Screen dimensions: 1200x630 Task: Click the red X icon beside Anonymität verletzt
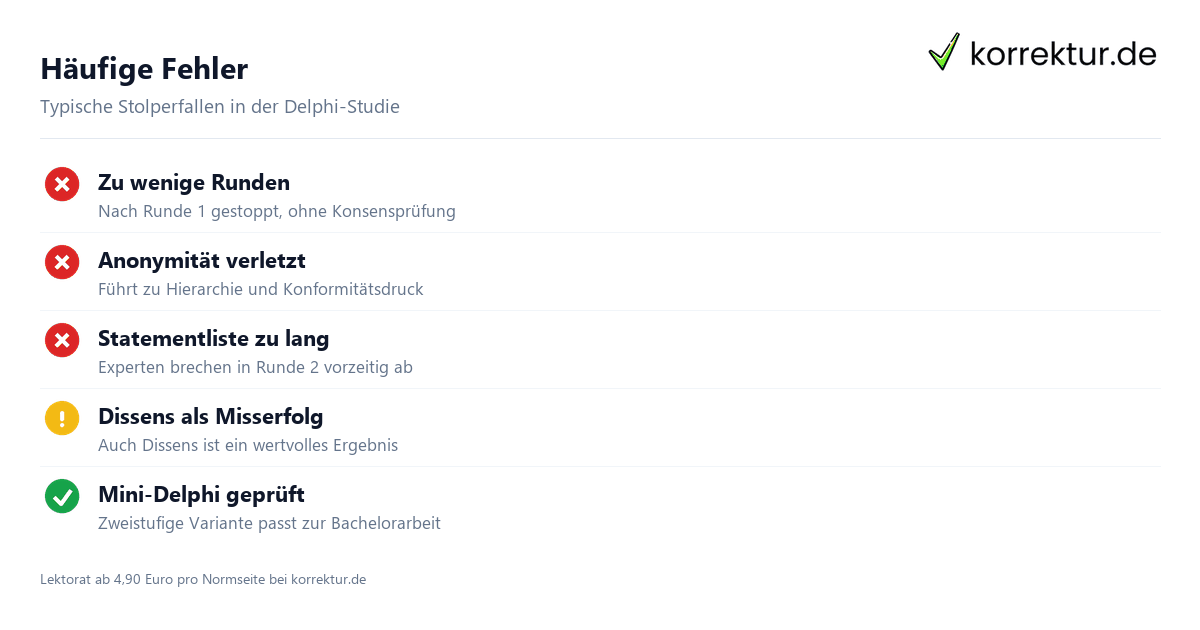pyautogui.click(x=62, y=262)
